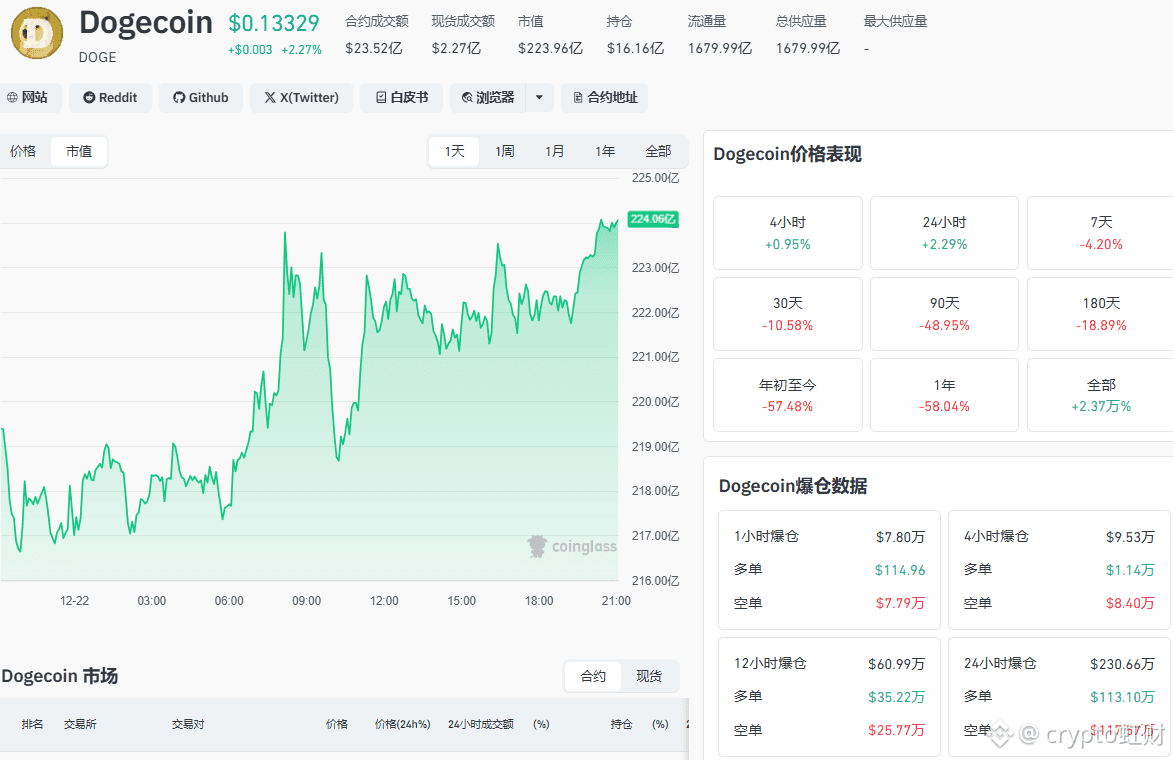Click the 24小时 performance card
Image resolution: width=1173 pixels, height=760 pixels.
[944, 233]
